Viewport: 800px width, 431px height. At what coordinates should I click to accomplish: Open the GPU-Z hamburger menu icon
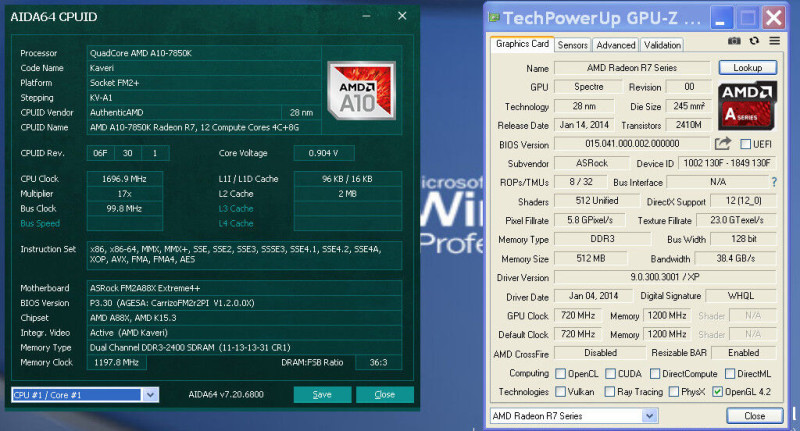tap(774, 41)
